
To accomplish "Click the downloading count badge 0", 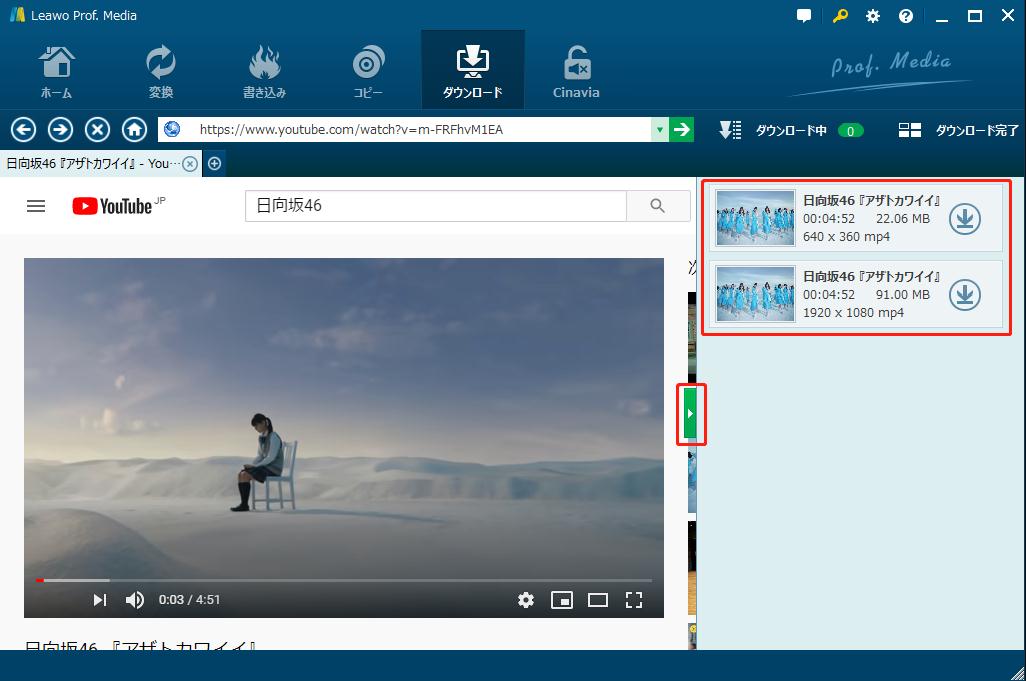I will pyautogui.click(x=850, y=131).
